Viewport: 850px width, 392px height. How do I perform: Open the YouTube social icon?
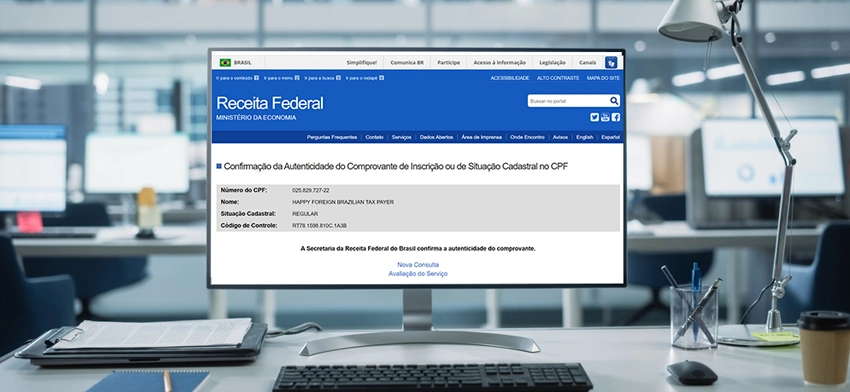[x=605, y=117]
